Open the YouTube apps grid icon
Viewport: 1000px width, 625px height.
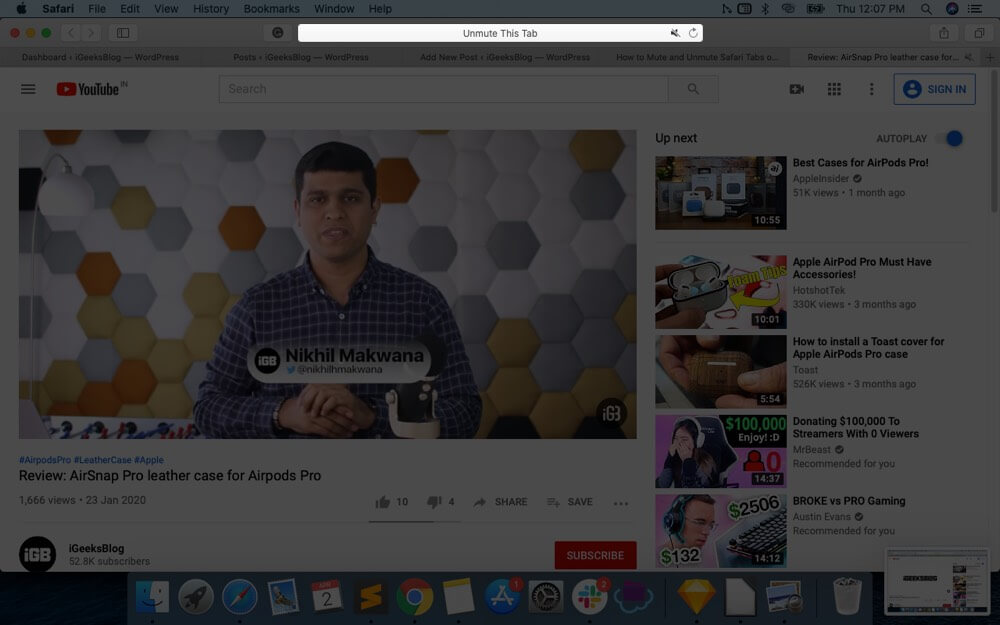tap(834, 89)
